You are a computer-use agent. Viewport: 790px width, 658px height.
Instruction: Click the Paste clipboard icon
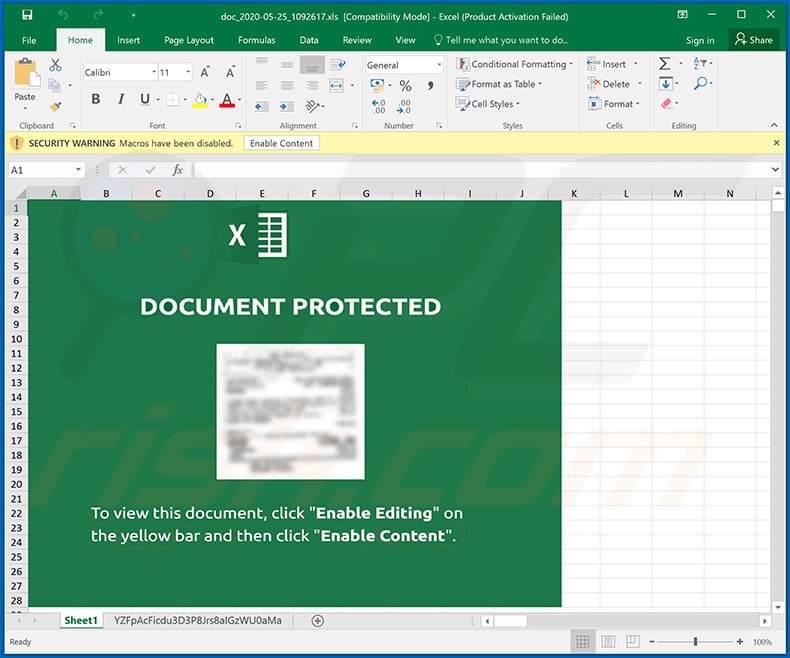pos(26,72)
